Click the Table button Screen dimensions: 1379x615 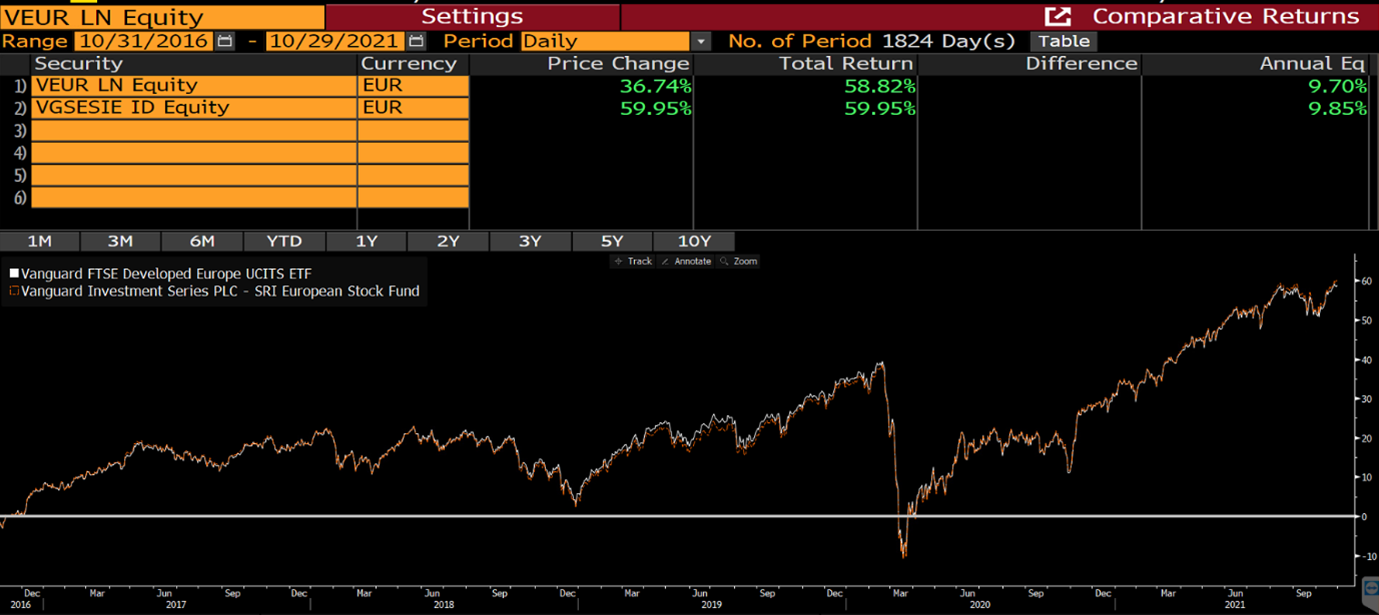pos(1064,41)
